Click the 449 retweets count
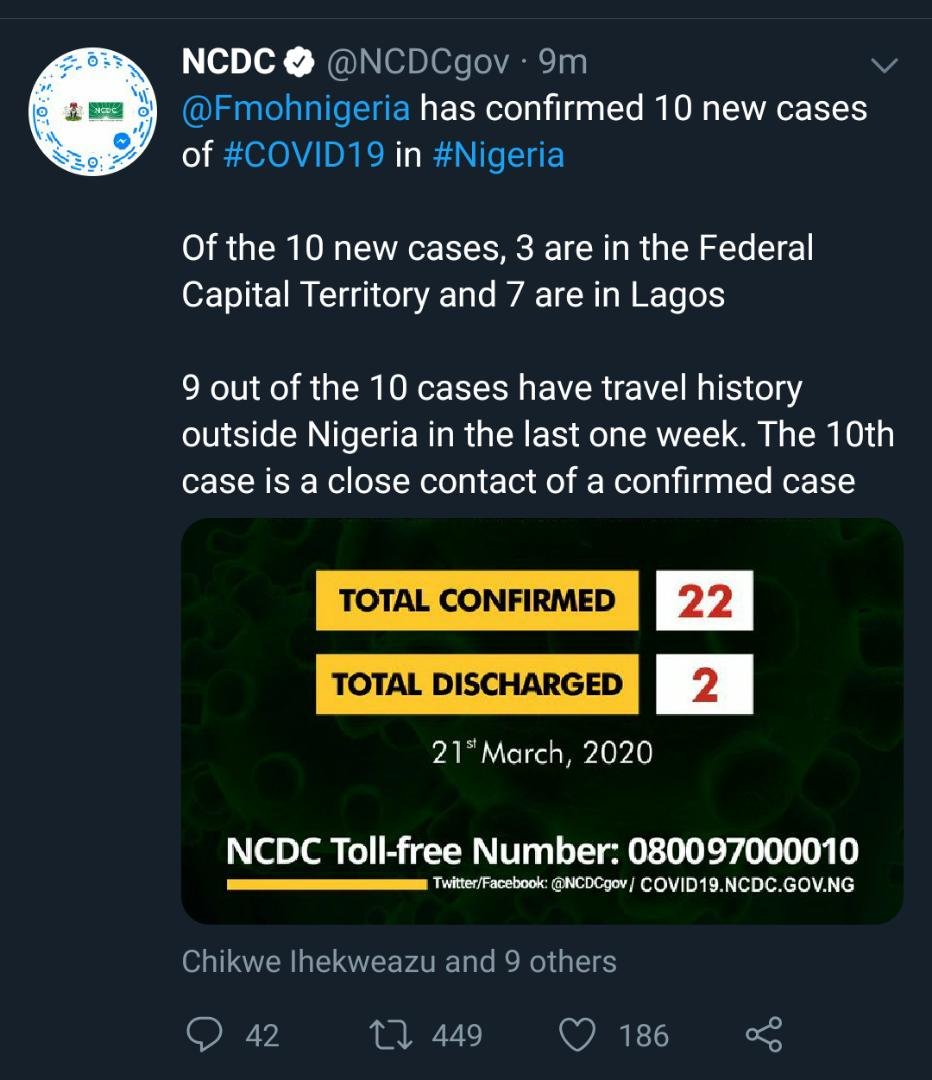 click(457, 1035)
